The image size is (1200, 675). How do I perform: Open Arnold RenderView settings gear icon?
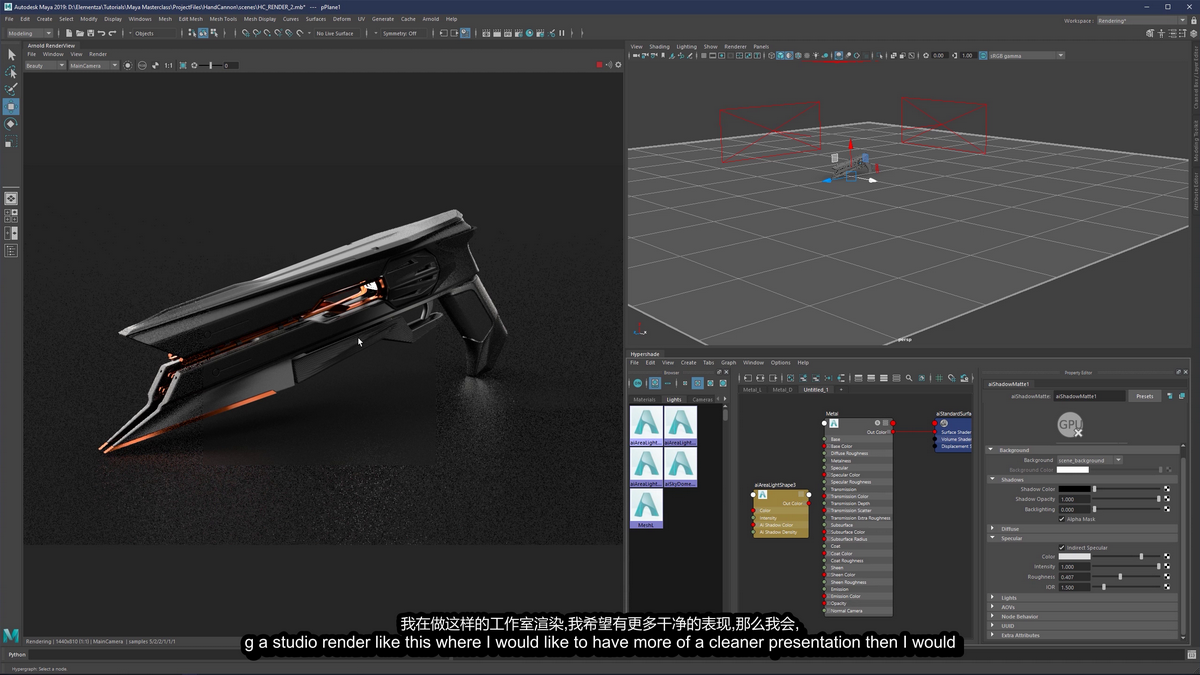tap(619, 65)
